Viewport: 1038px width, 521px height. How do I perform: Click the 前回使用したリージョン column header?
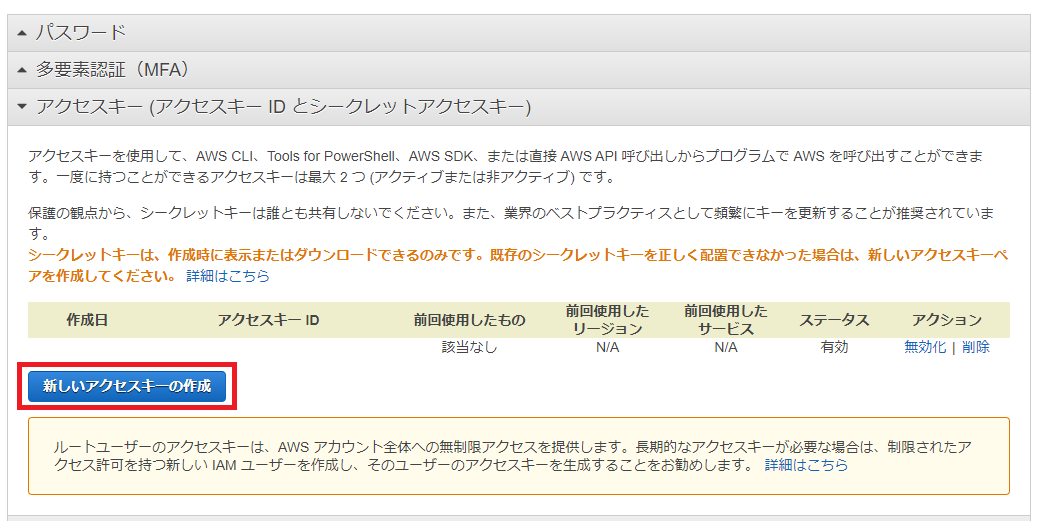(x=607, y=320)
